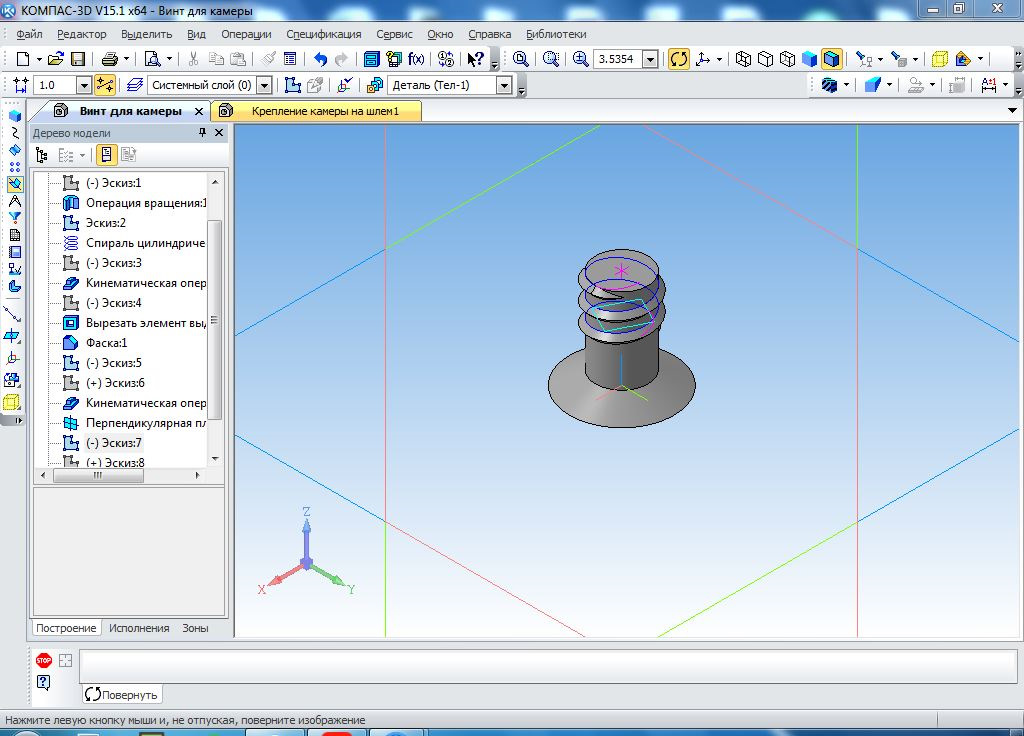Create a new document with the New icon

(x=23, y=59)
